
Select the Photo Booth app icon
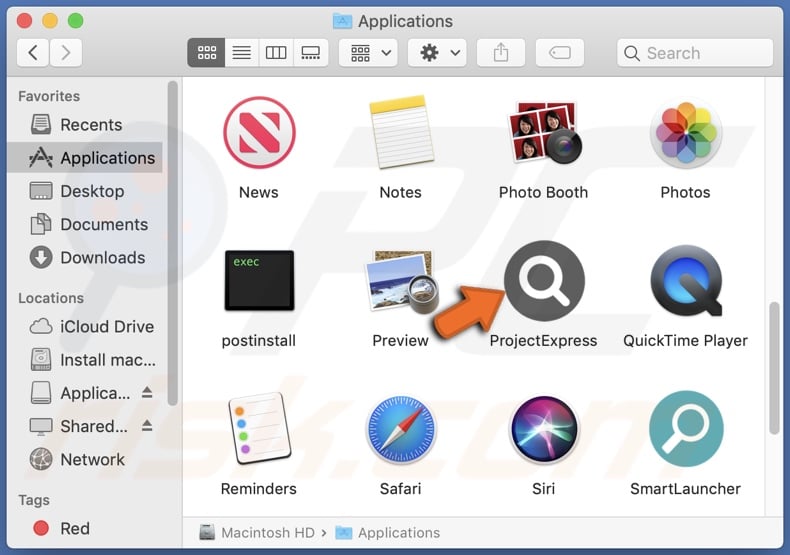[x=544, y=132]
